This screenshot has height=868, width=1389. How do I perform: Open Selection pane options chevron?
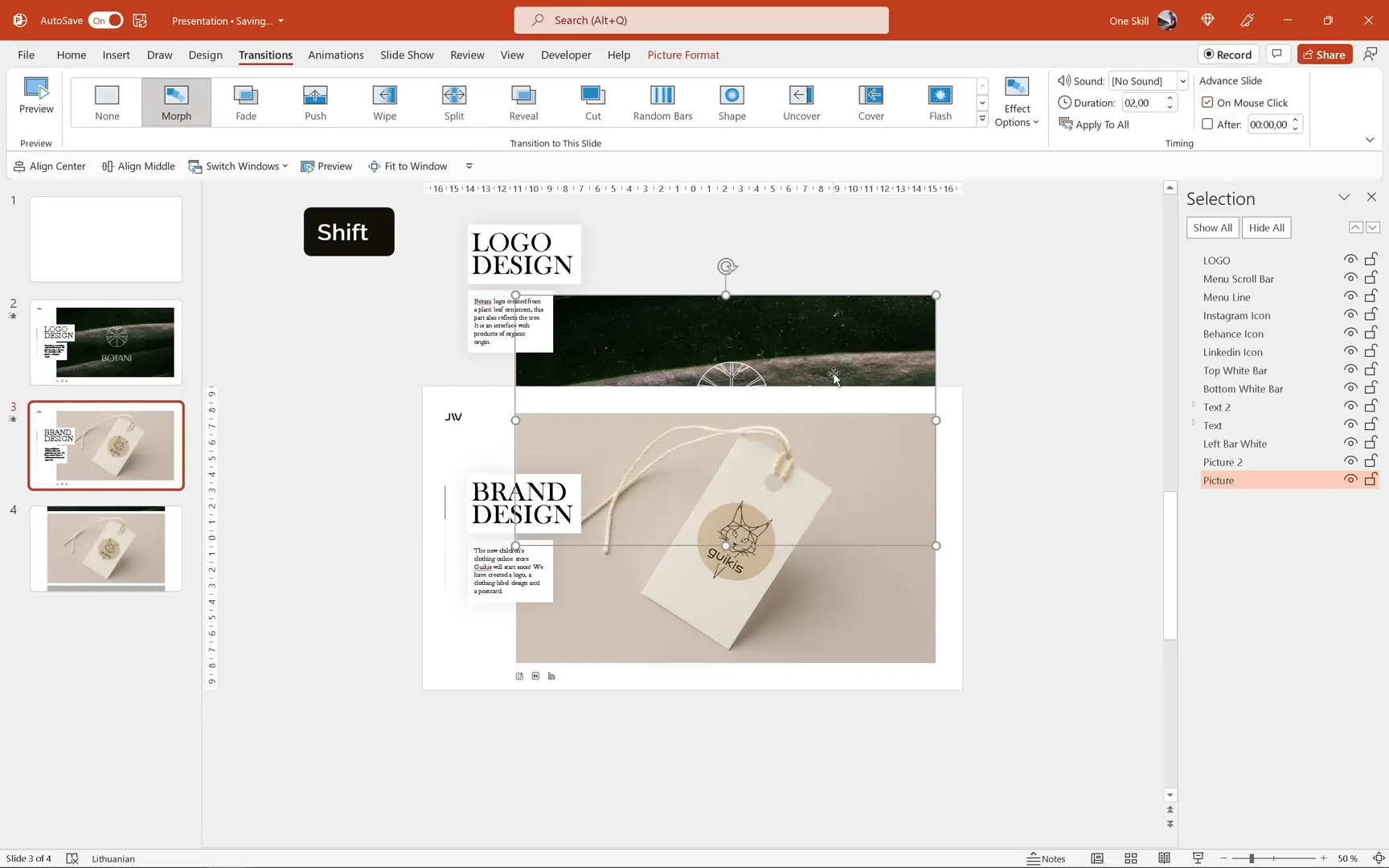(1344, 197)
